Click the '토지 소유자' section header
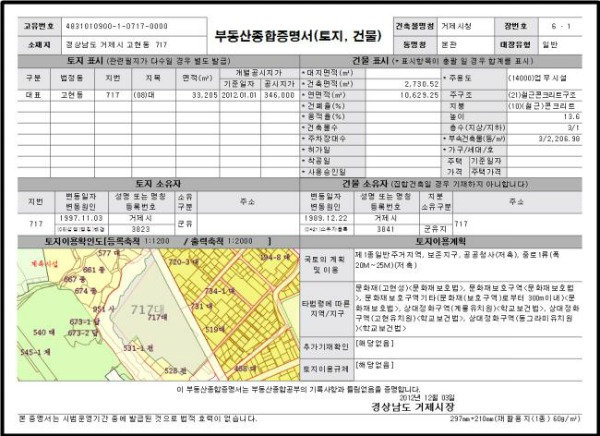Screen dimensions: 600x436 tap(158, 184)
